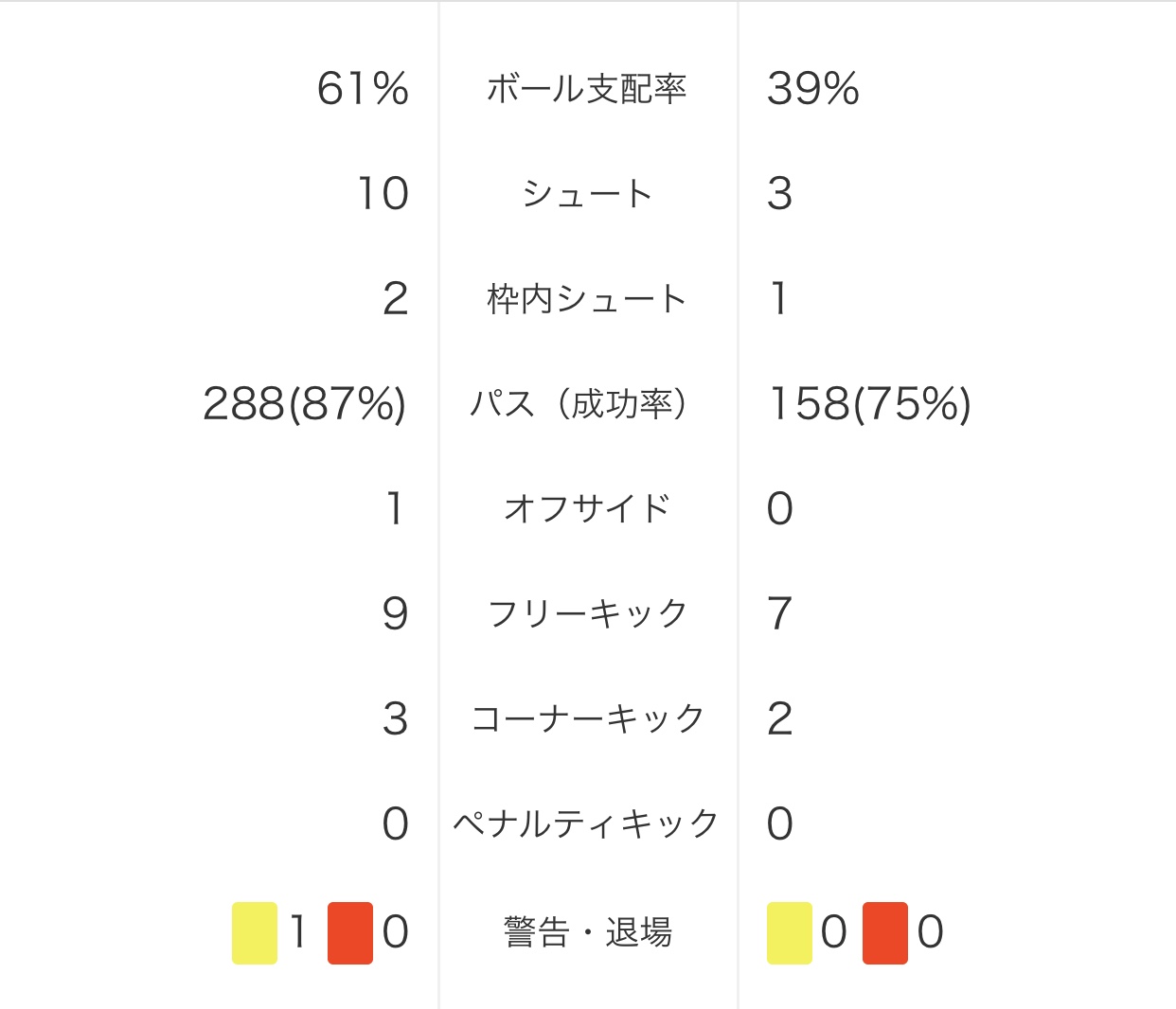Select the ペナルティキック label

click(587, 823)
